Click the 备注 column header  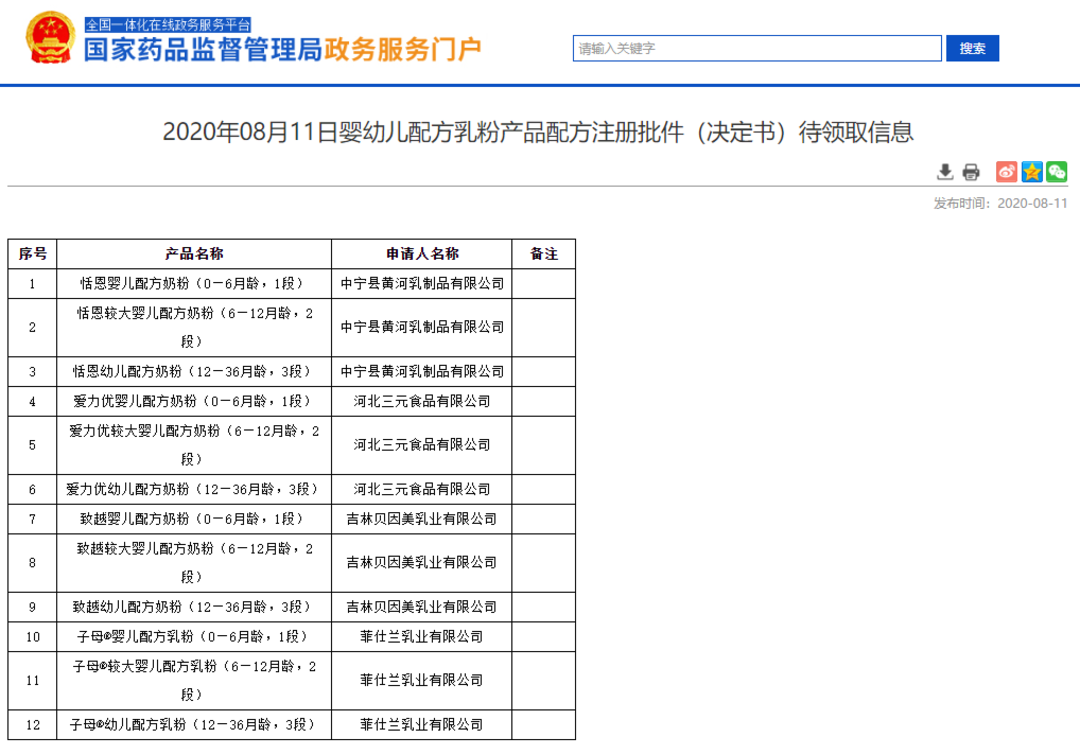[543, 254]
